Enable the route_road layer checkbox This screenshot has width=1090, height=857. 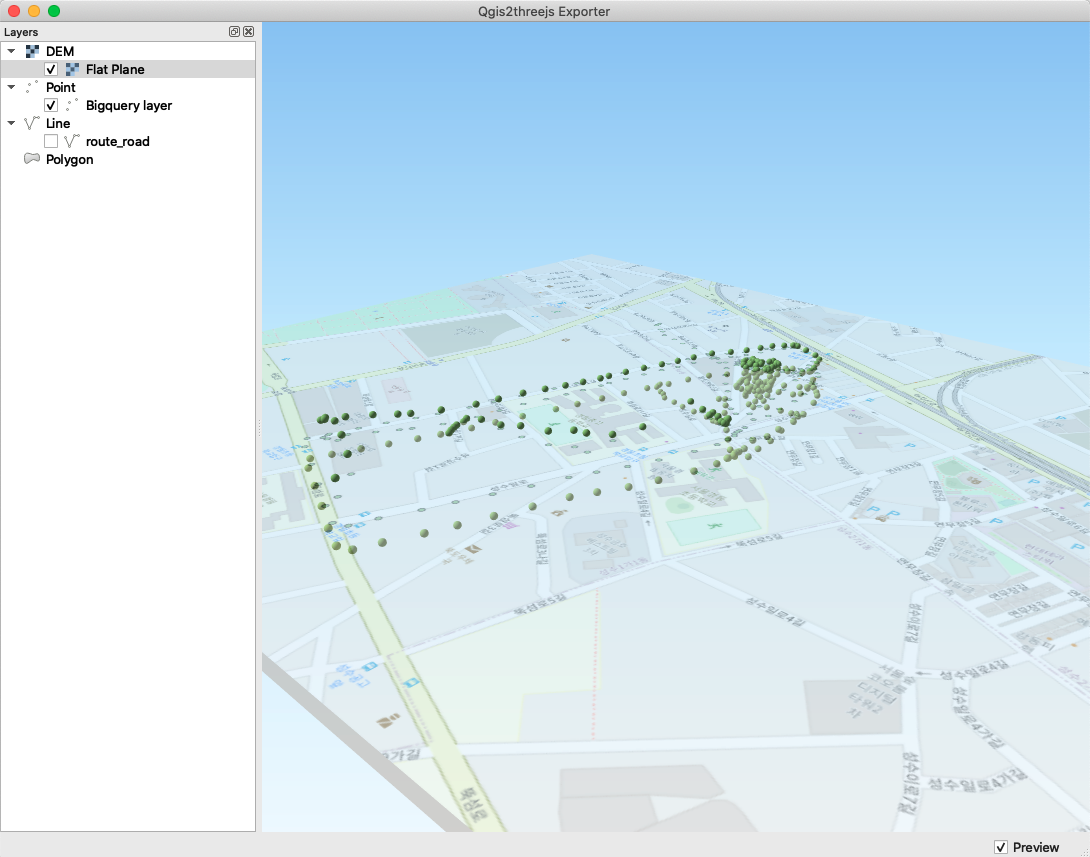50,141
